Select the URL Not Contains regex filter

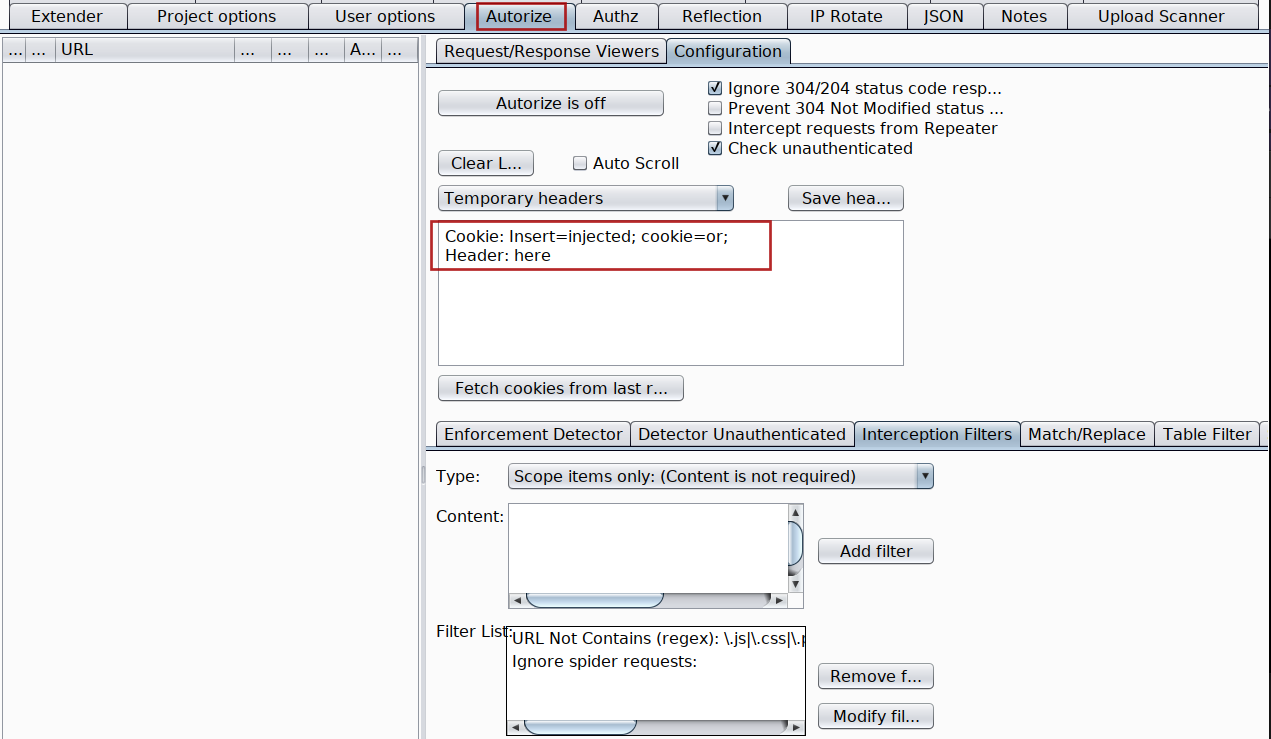coord(658,638)
